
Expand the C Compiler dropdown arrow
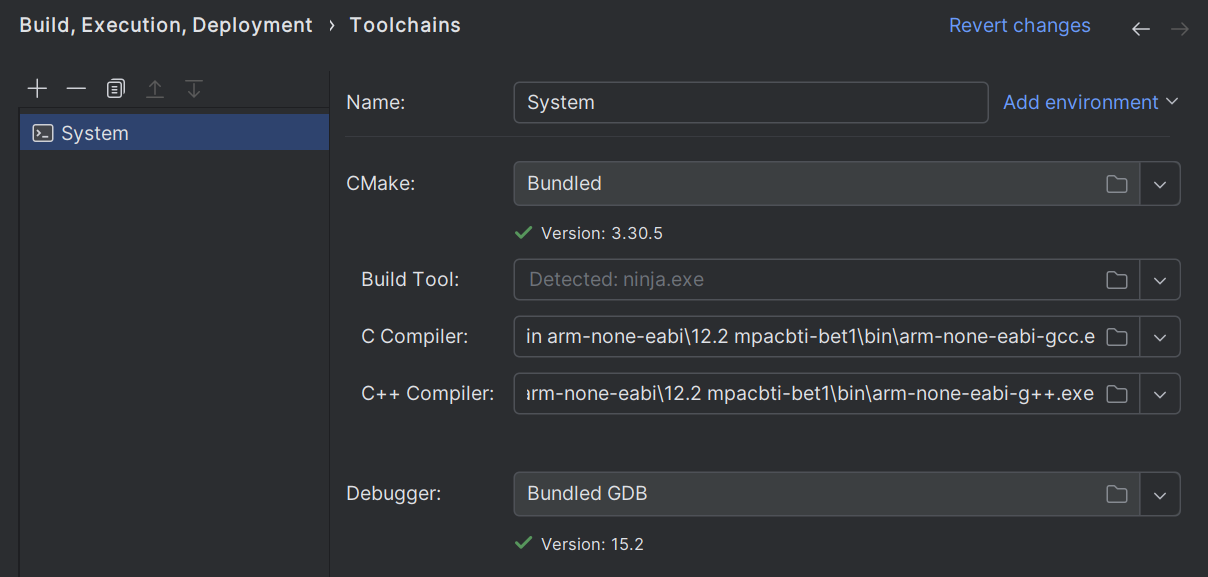tap(1160, 337)
